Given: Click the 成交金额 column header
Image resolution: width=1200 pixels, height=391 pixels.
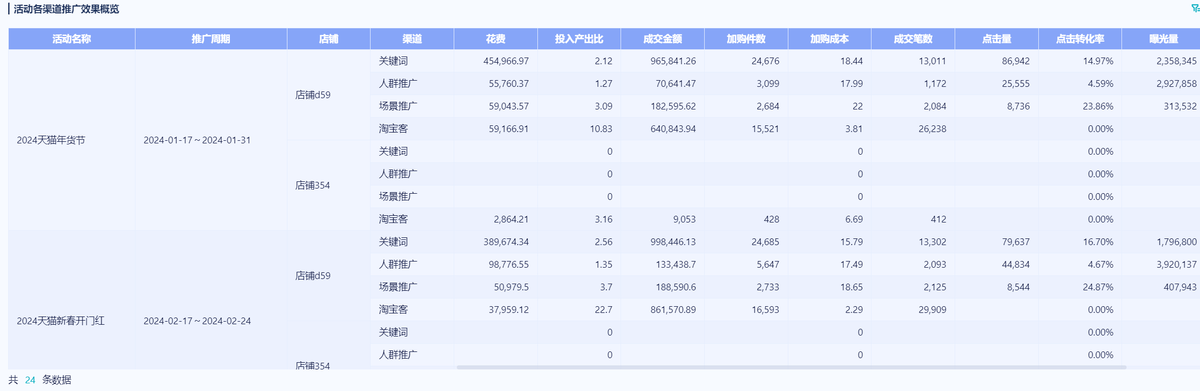Looking at the screenshot, I should [662, 39].
